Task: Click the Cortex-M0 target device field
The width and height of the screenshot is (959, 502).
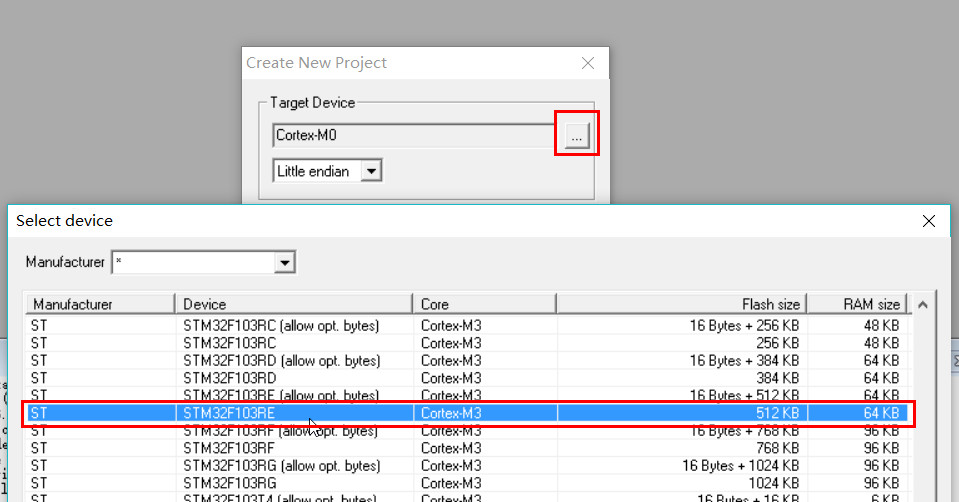Action: point(414,135)
